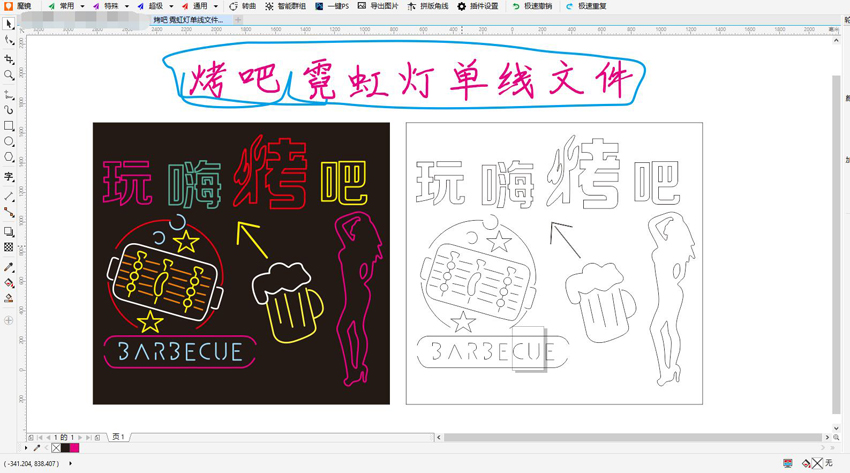Select the Ellipse tool

click(x=9, y=141)
